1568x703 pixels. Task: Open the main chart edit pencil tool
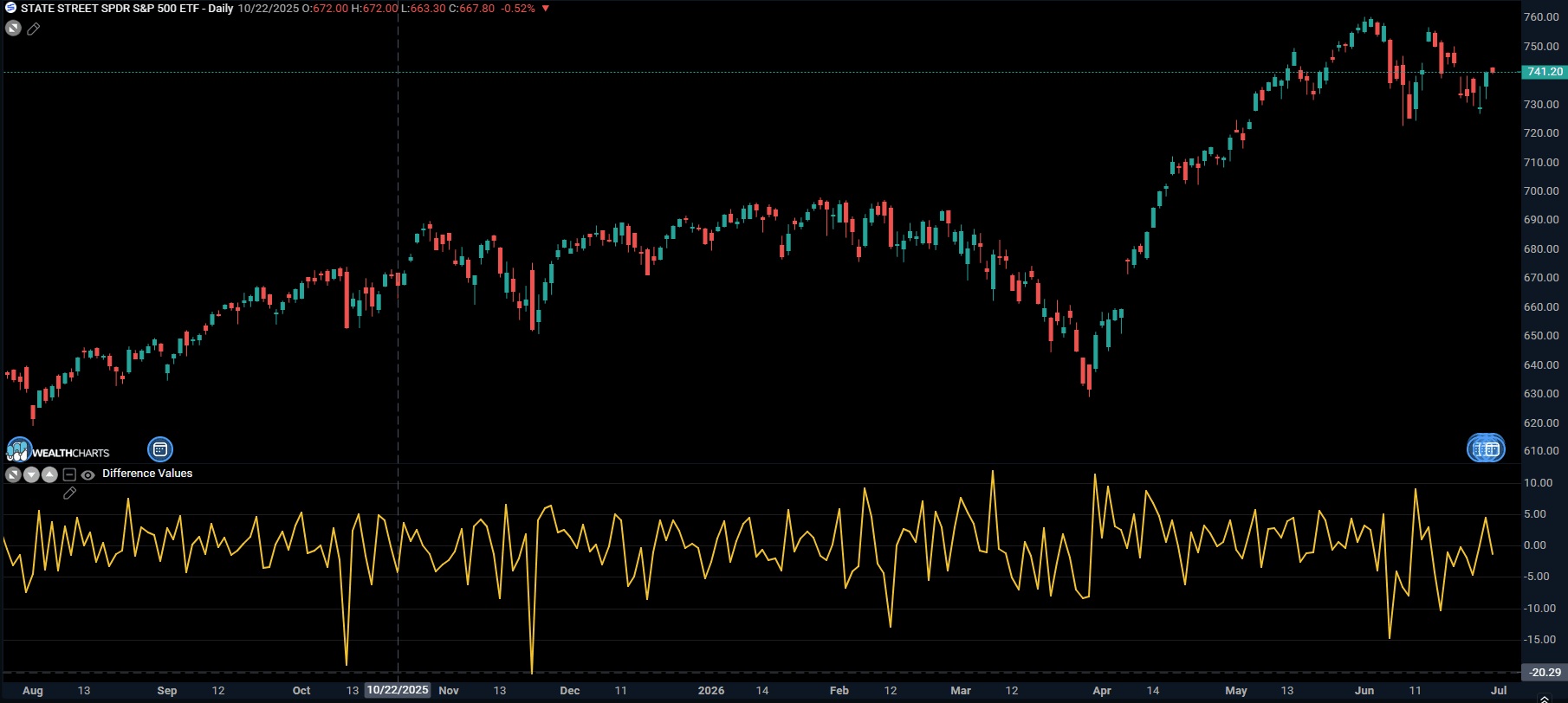click(x=33, y=29)
